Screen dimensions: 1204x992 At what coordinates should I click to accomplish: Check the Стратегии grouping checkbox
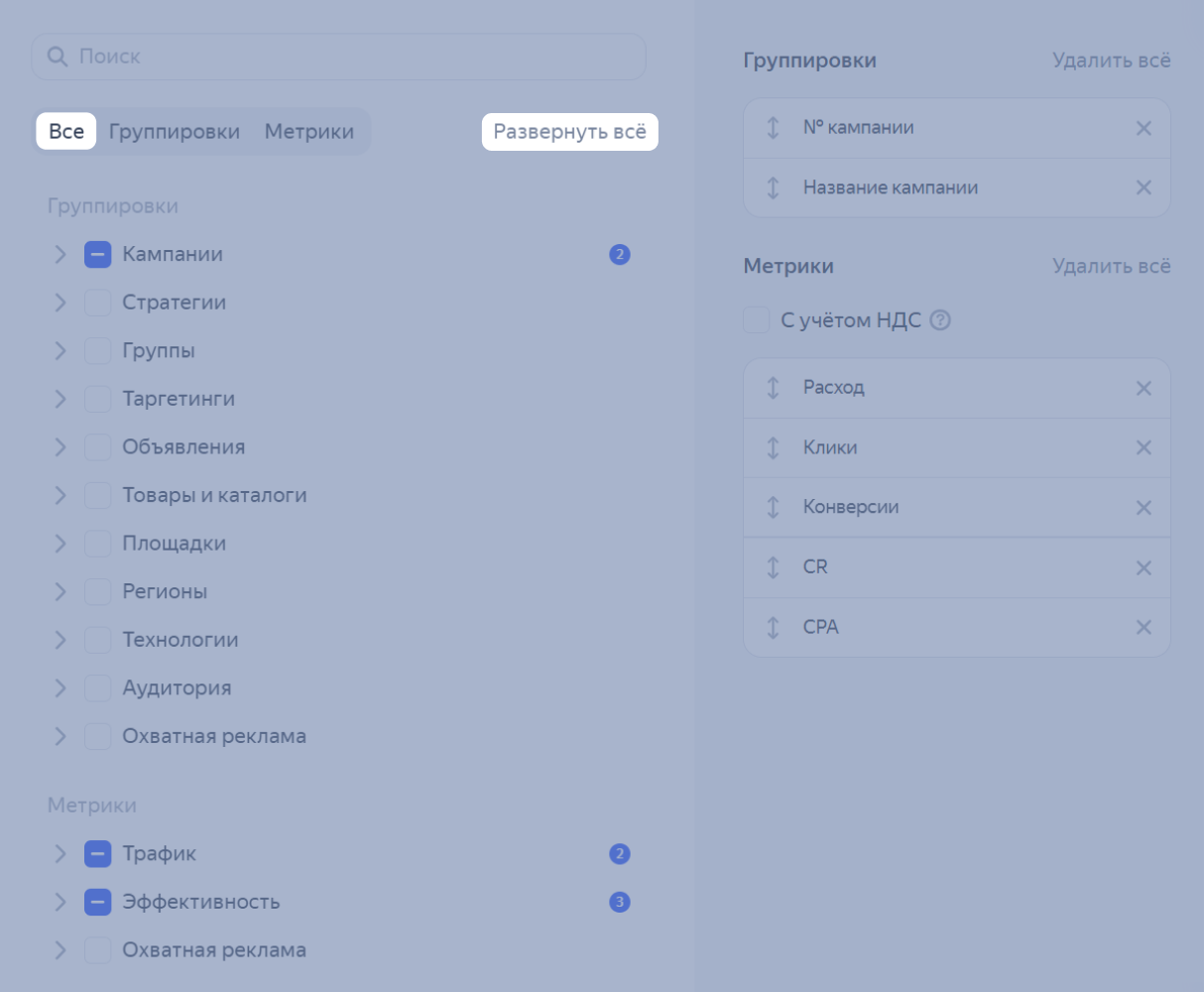[97, 303]
